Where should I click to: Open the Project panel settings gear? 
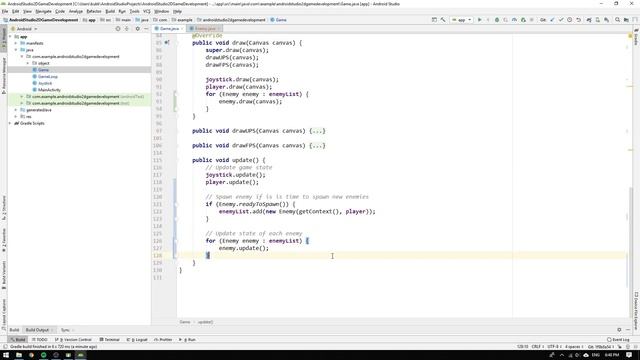(x=138, y=29)
